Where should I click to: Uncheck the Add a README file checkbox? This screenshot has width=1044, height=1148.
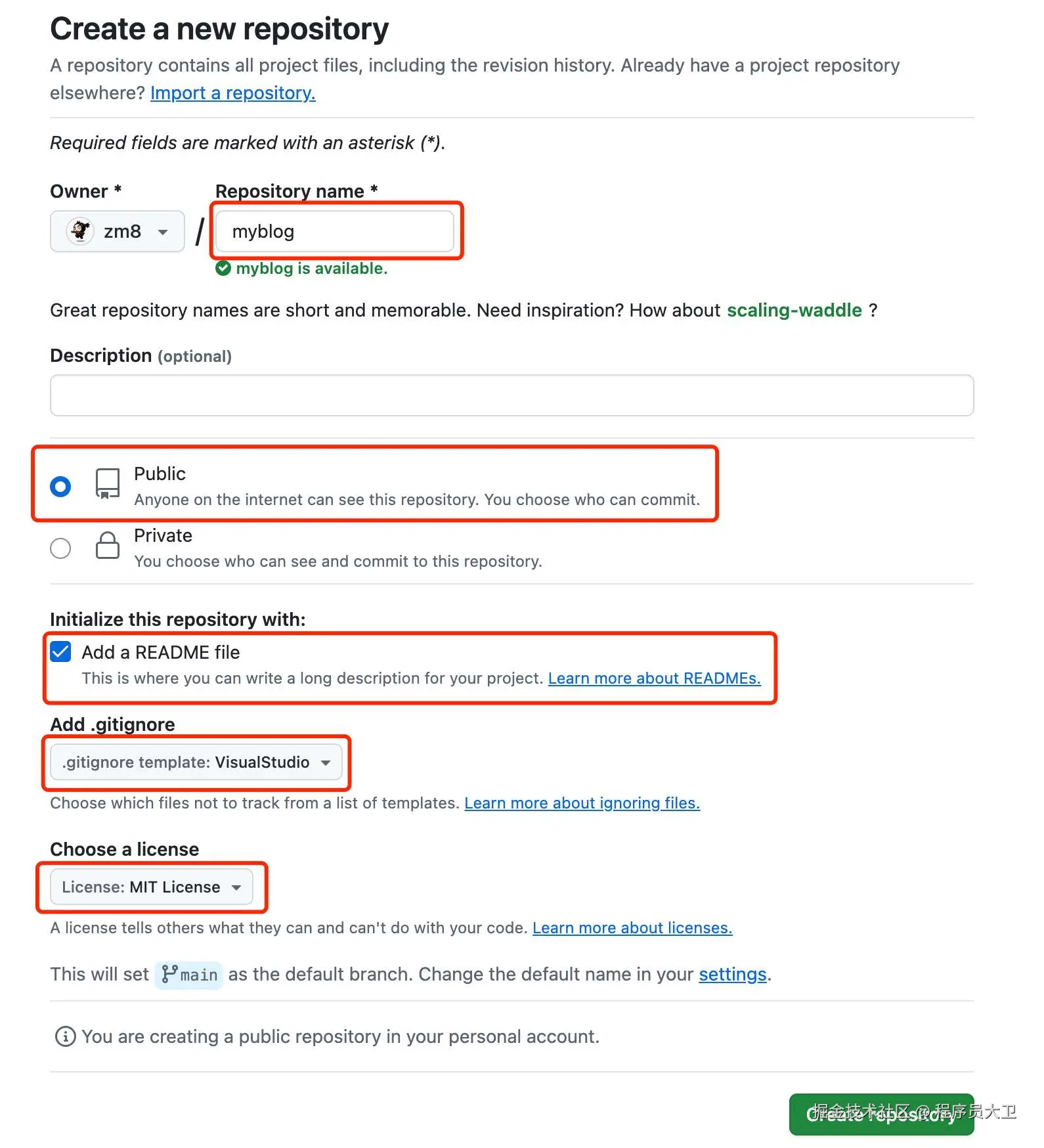61,652
